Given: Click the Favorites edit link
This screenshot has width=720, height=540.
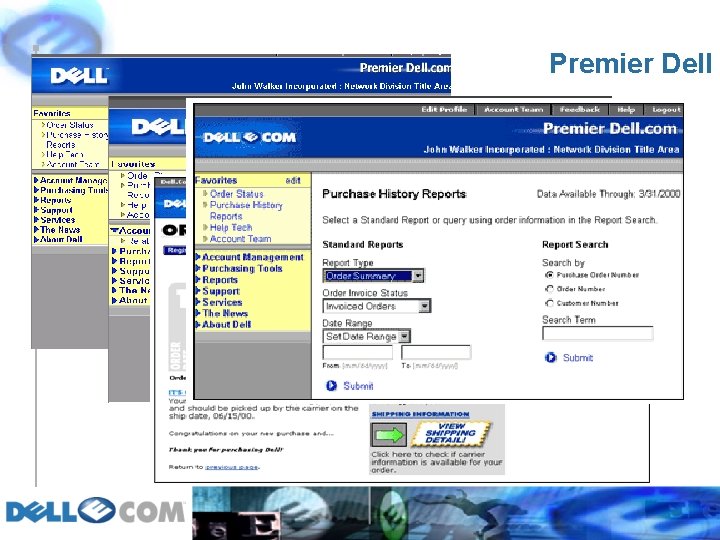Looking at the screenshot, I should [292, 180].
